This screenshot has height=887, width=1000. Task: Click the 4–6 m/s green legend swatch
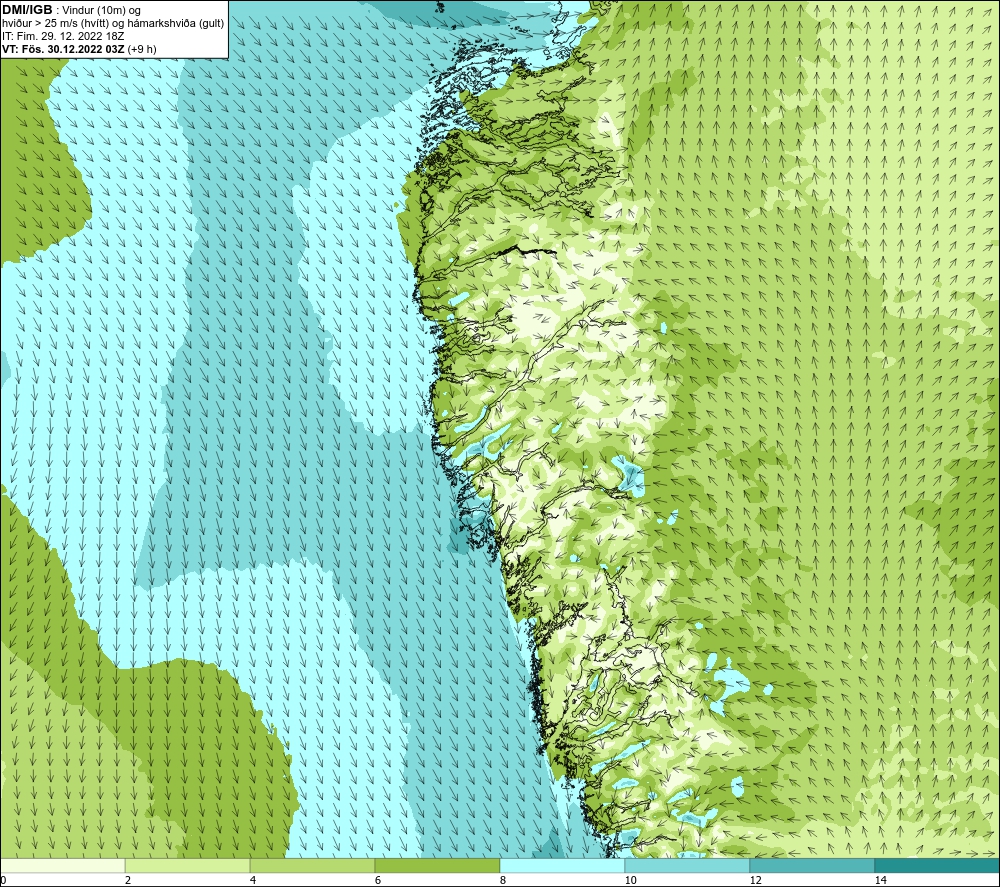312,866
